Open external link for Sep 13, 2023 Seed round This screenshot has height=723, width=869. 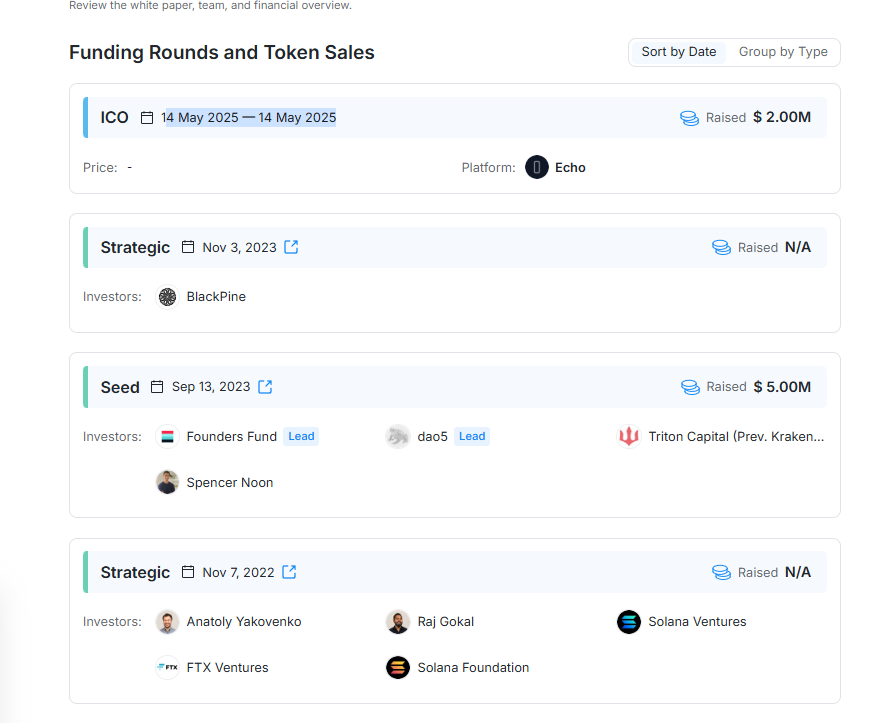click(265, 387)
